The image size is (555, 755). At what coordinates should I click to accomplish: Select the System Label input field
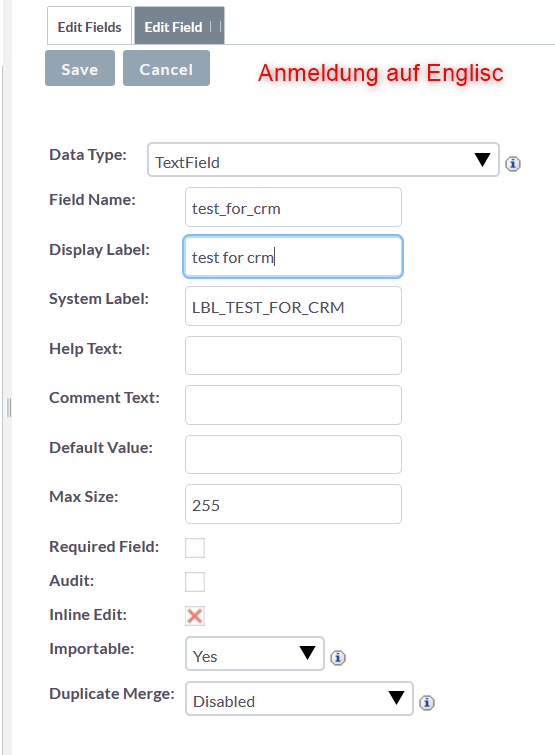pos(293,306)
